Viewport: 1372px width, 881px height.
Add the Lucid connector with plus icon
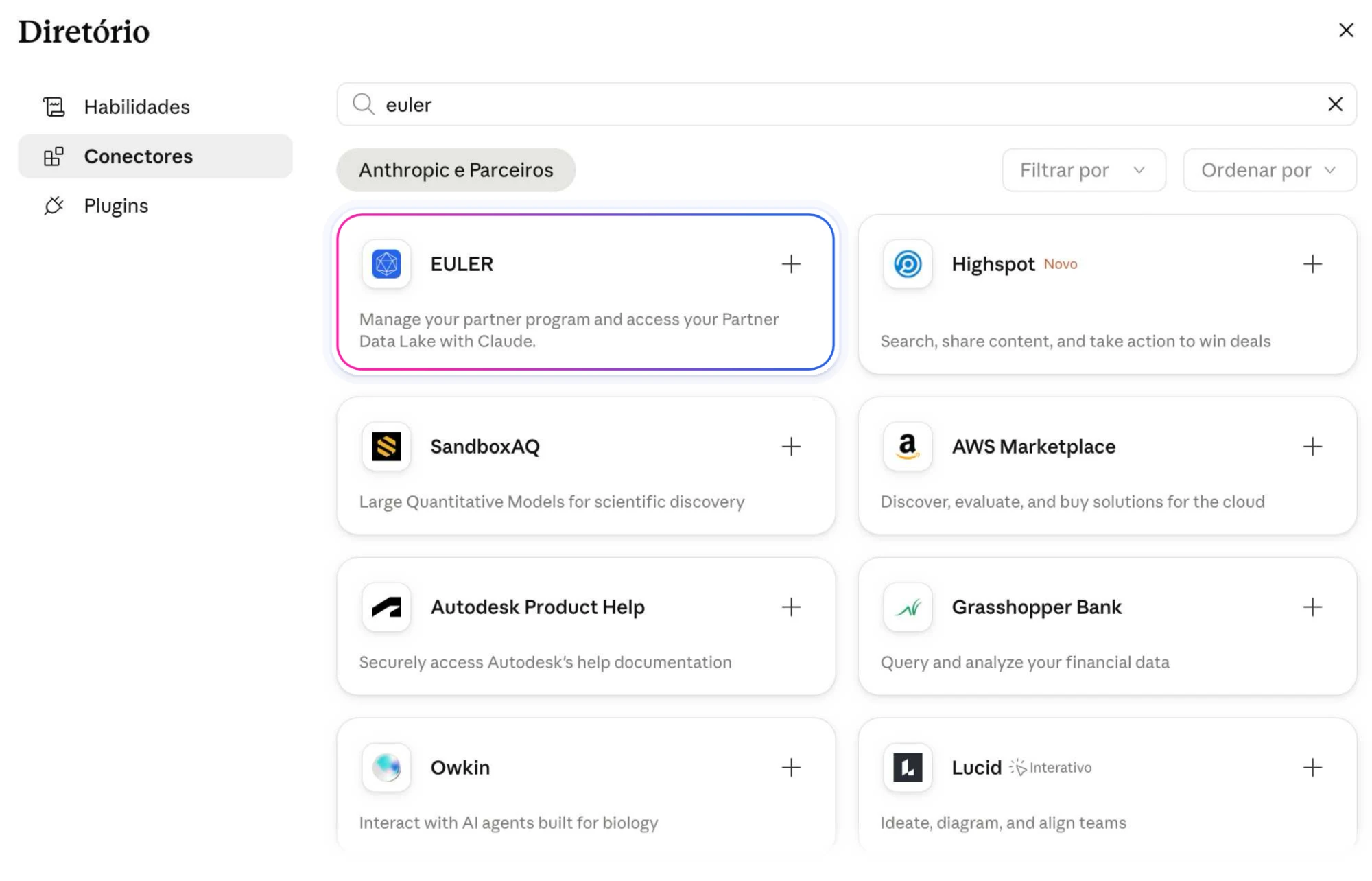pos(1312,768)
